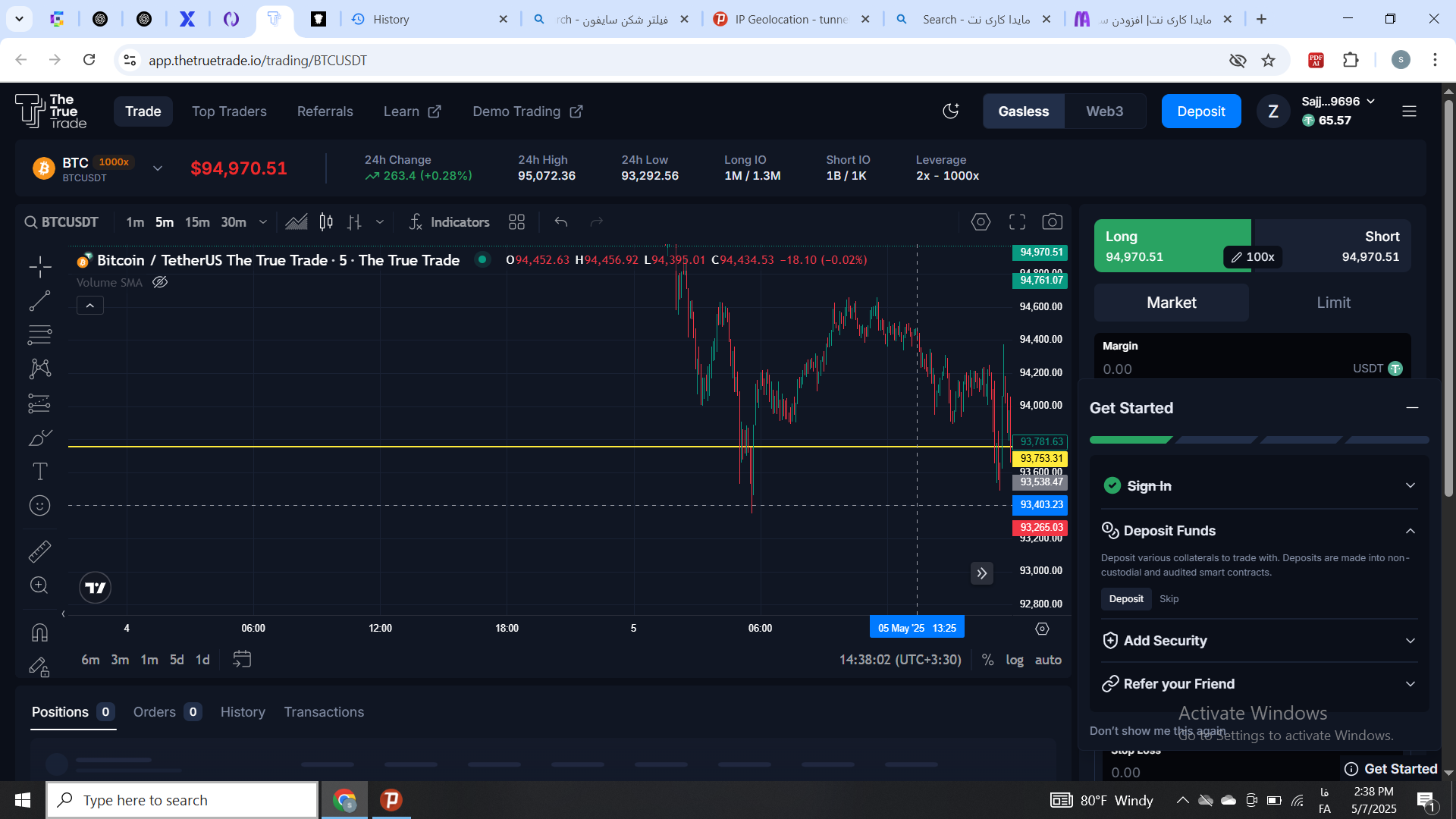The height and width of the screenshot is (819, 1456).
Task: Click the chart camera snapshot icon
Action: [1052, 221]
